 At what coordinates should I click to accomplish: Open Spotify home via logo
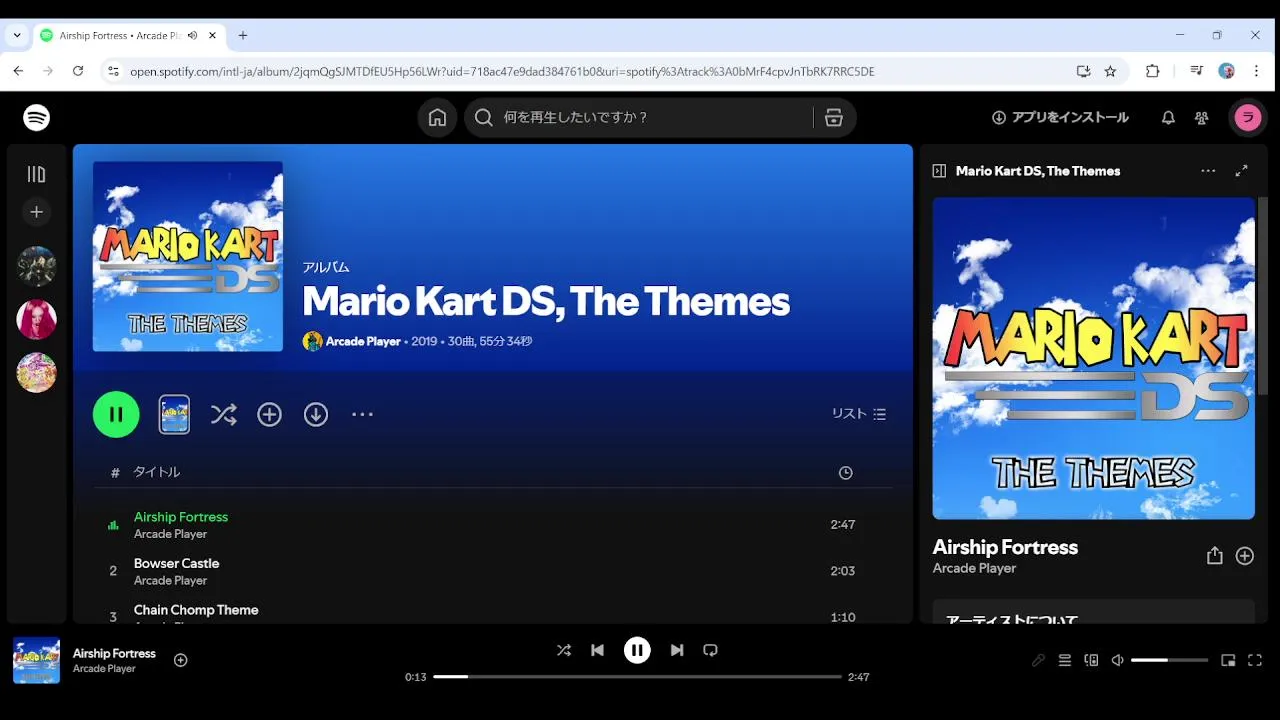click(x=37, y=117)
